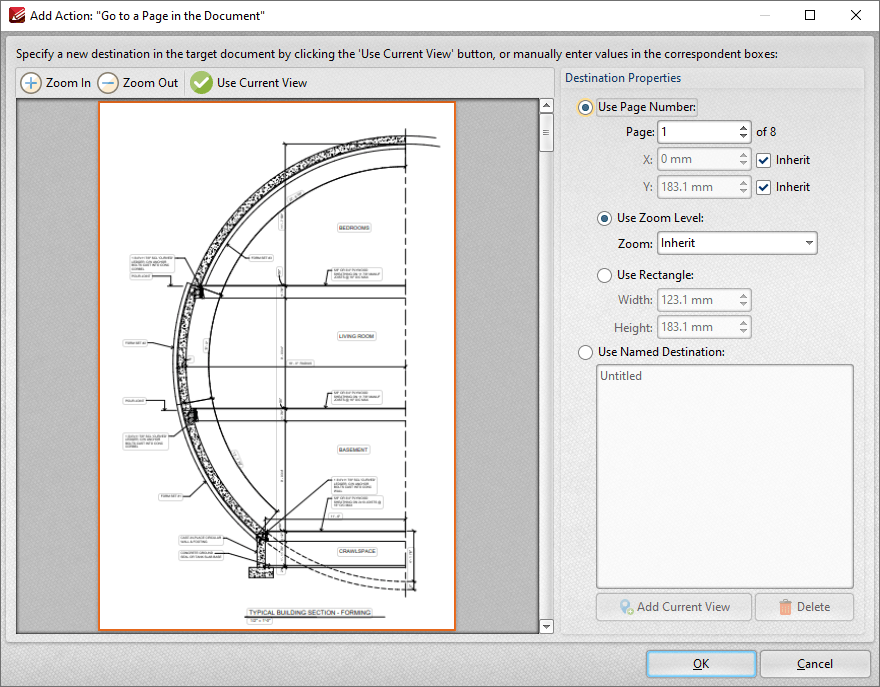Cancel the Add Action dialog
This screenshot has width=880, height=687.
[x=815, y=664]
